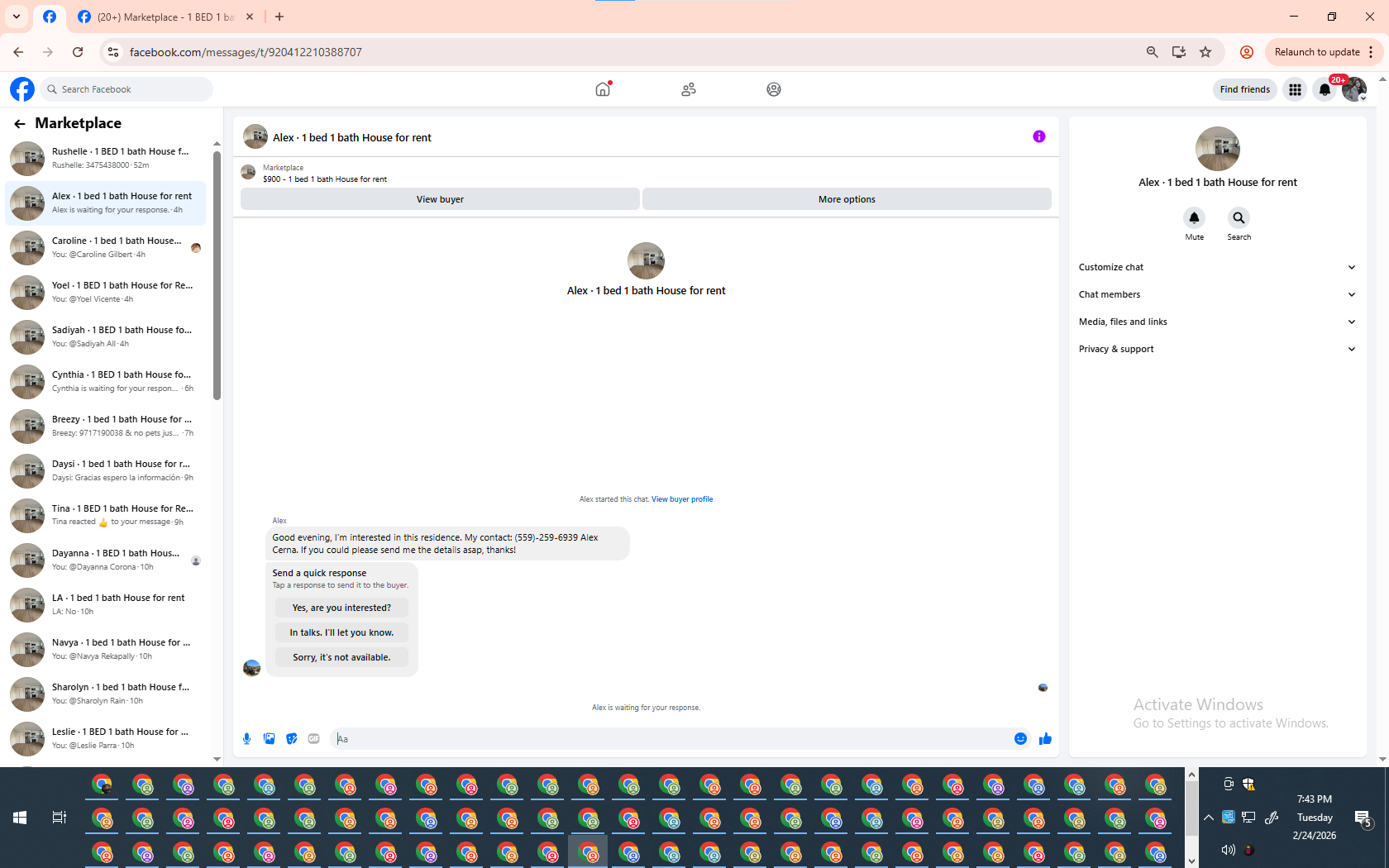
Task: Expand Privacy & support section
Action: [x=1217, y=349]
